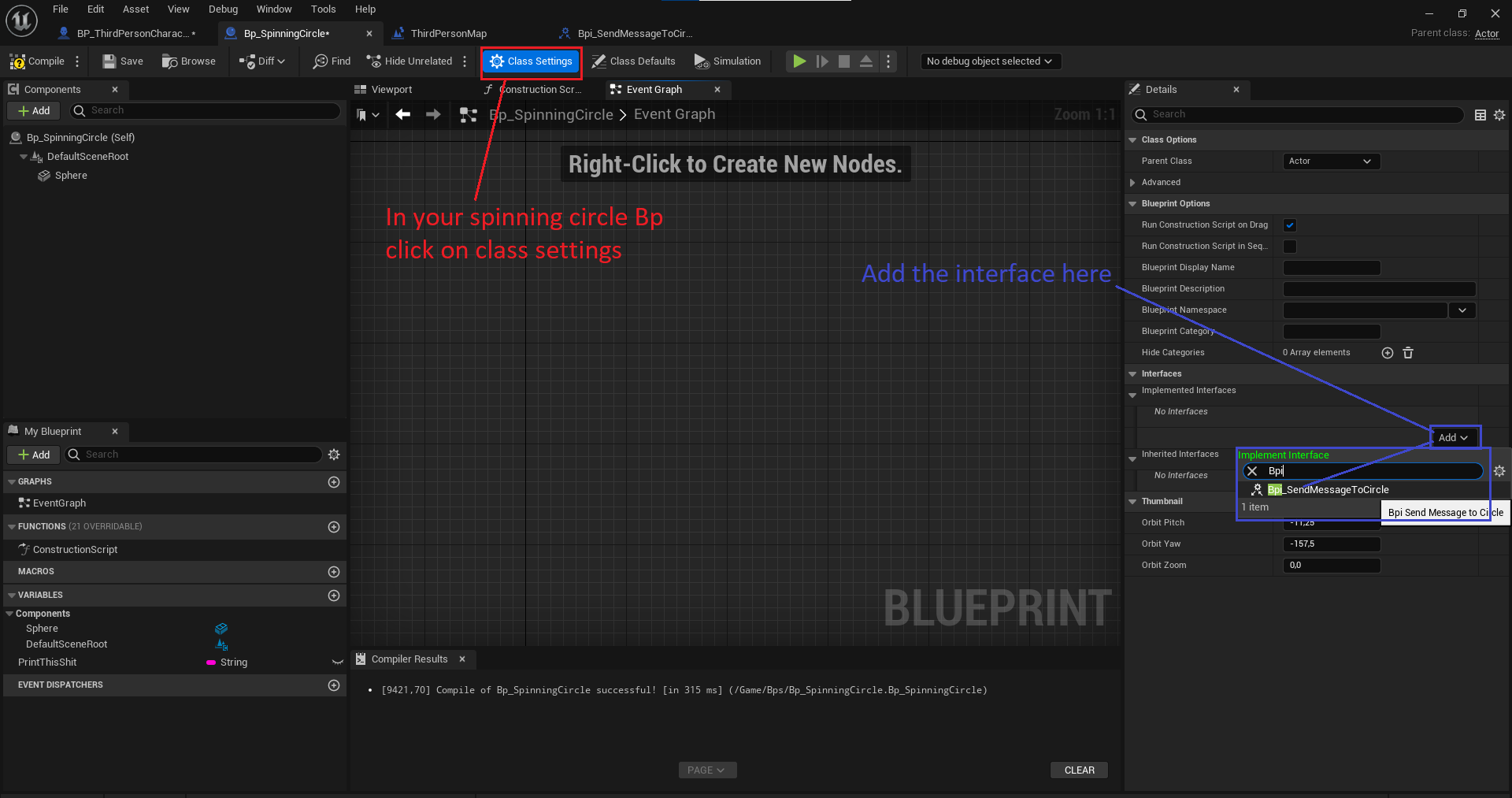The height and width of the screenshot is (798, 1512).
Task: Close the Event Graph tab
Action: click(717, 90)
